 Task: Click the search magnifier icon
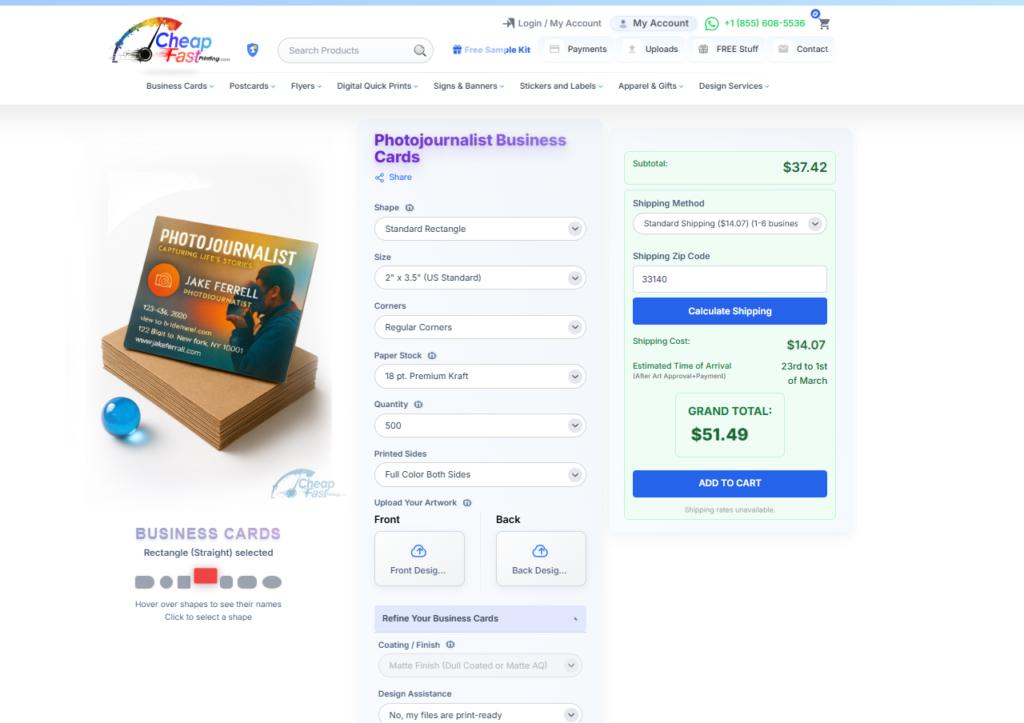(x=420, y=50)
